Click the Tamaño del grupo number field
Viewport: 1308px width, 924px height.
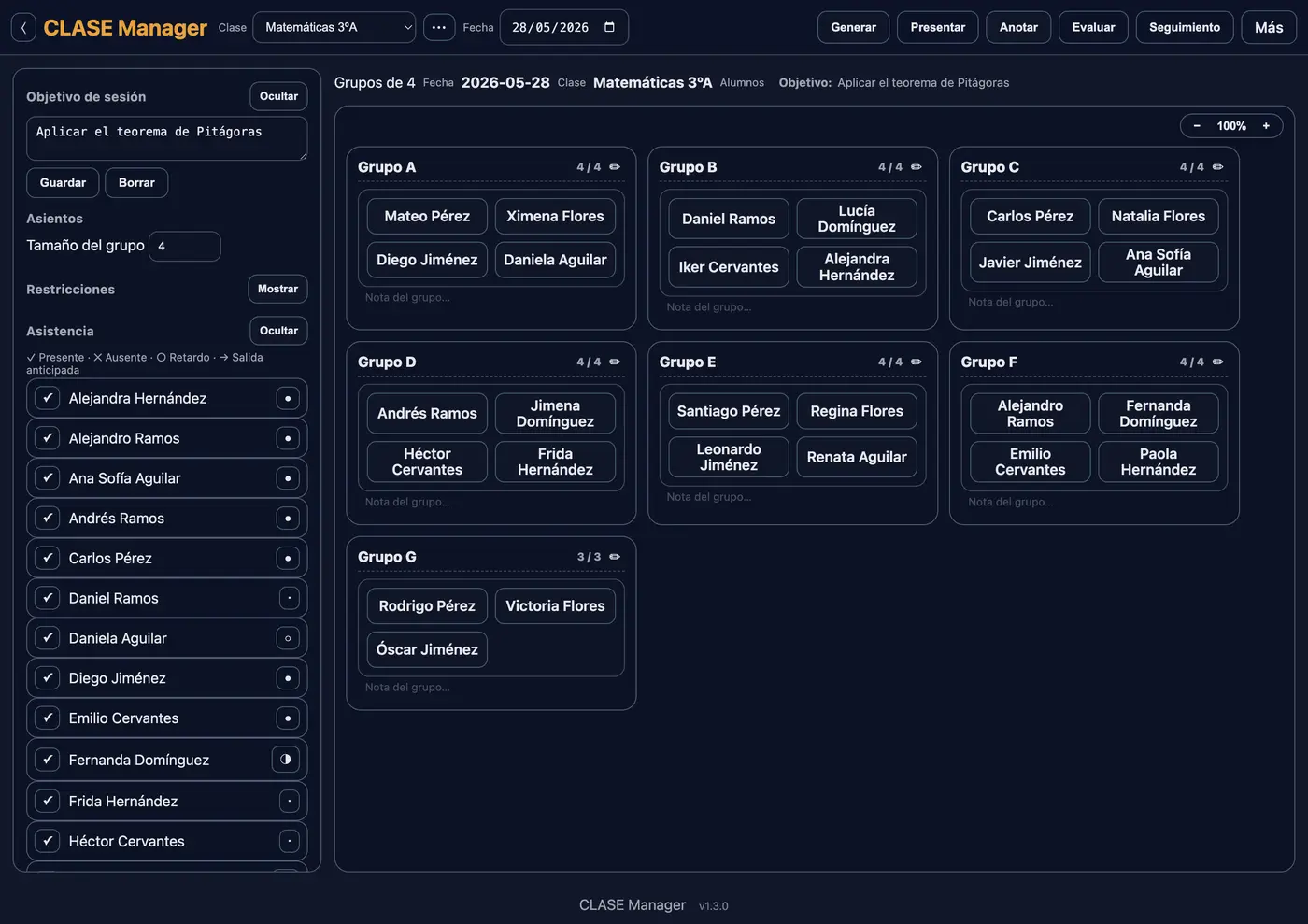click(185, 247)
